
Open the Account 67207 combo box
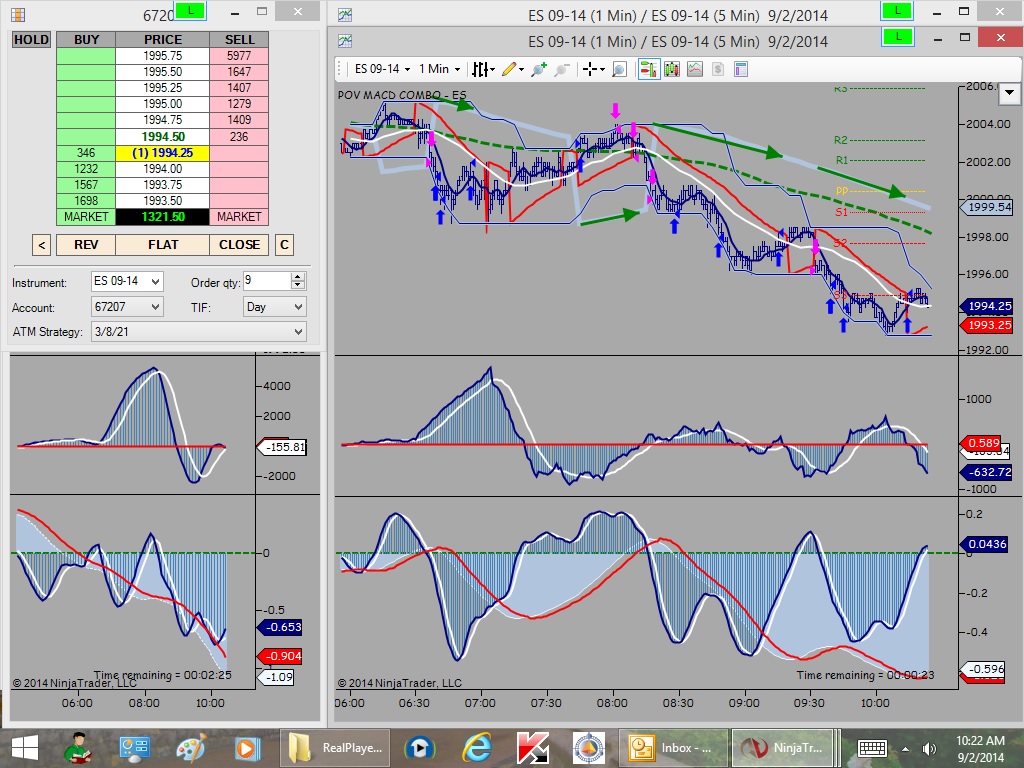click(127, 306)
